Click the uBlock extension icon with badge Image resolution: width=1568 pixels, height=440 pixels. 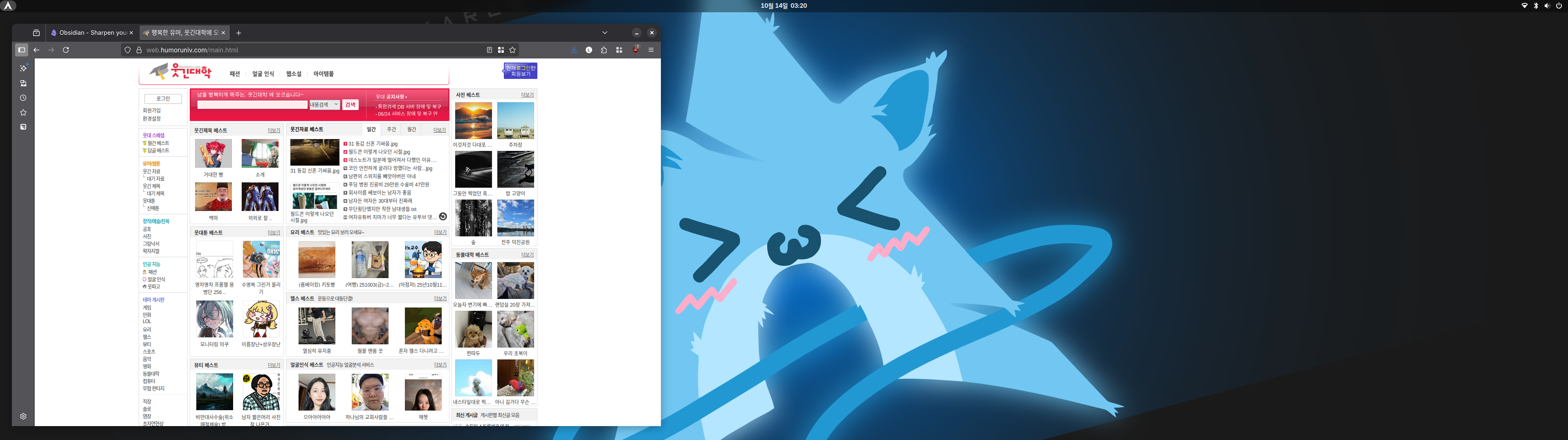pyautogui.click(x=636, y=49)
